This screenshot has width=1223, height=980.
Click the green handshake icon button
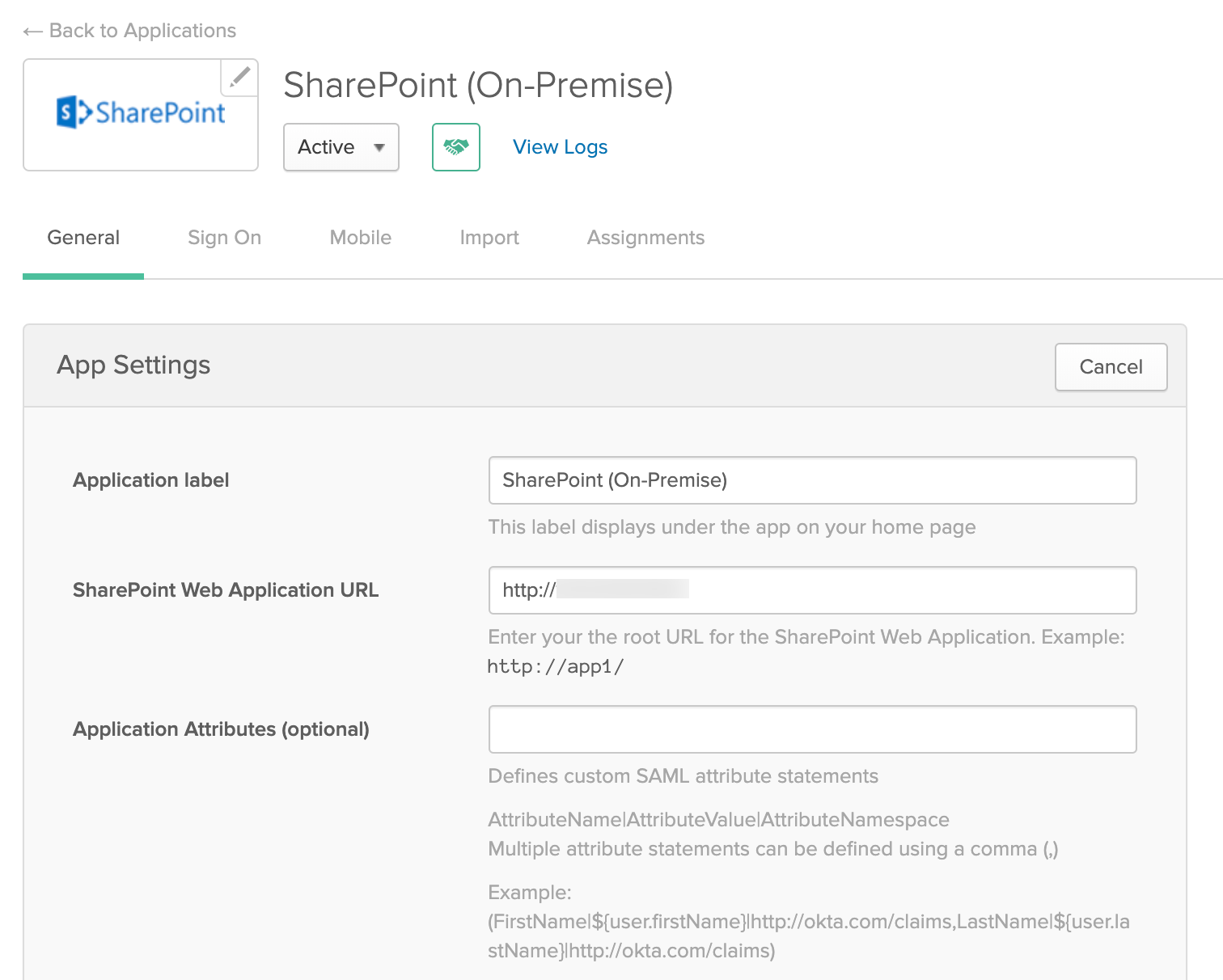[x=456, y=147]
